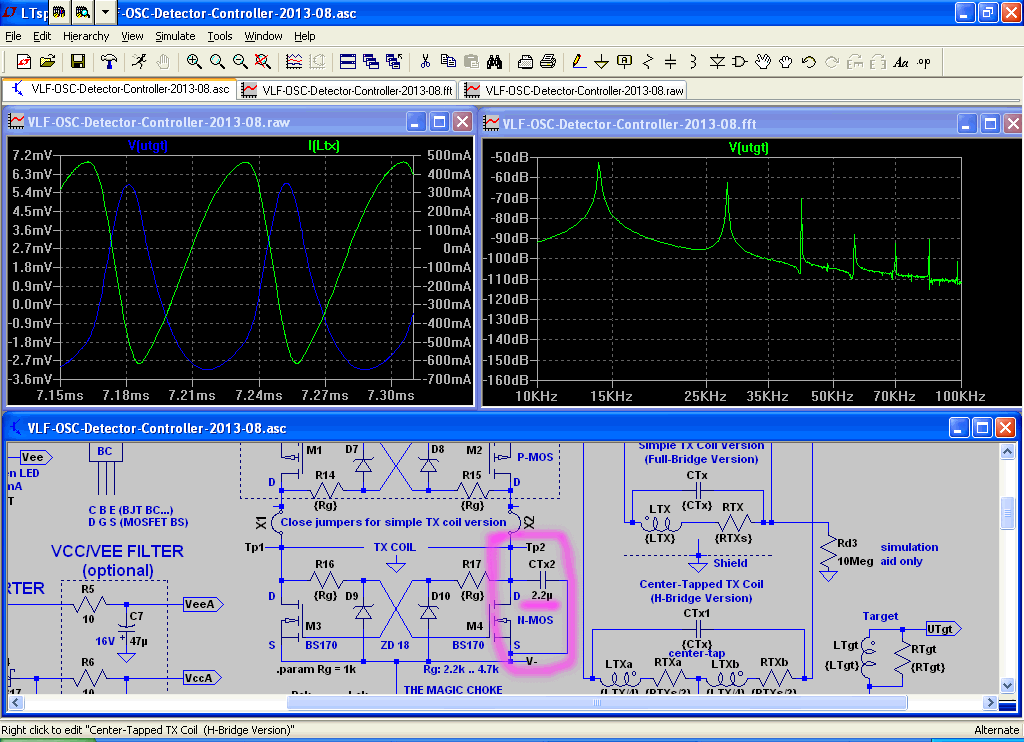
Task: Expand the small dropdown arrow in title bar
Action: [x=106, y=12]
